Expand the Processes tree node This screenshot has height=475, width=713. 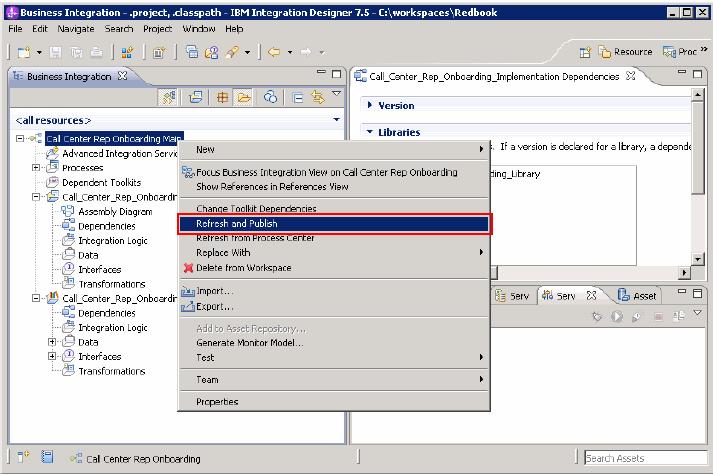click(x=36, y=167)
